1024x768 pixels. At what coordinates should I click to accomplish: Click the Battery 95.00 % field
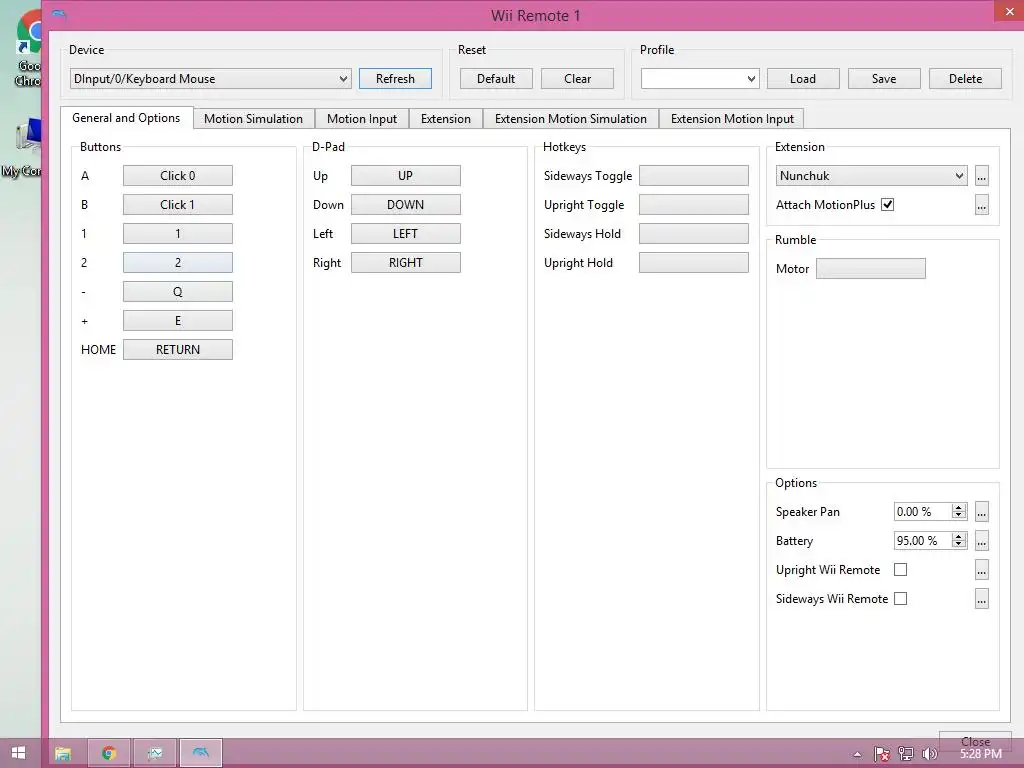(x=923, y=540)
